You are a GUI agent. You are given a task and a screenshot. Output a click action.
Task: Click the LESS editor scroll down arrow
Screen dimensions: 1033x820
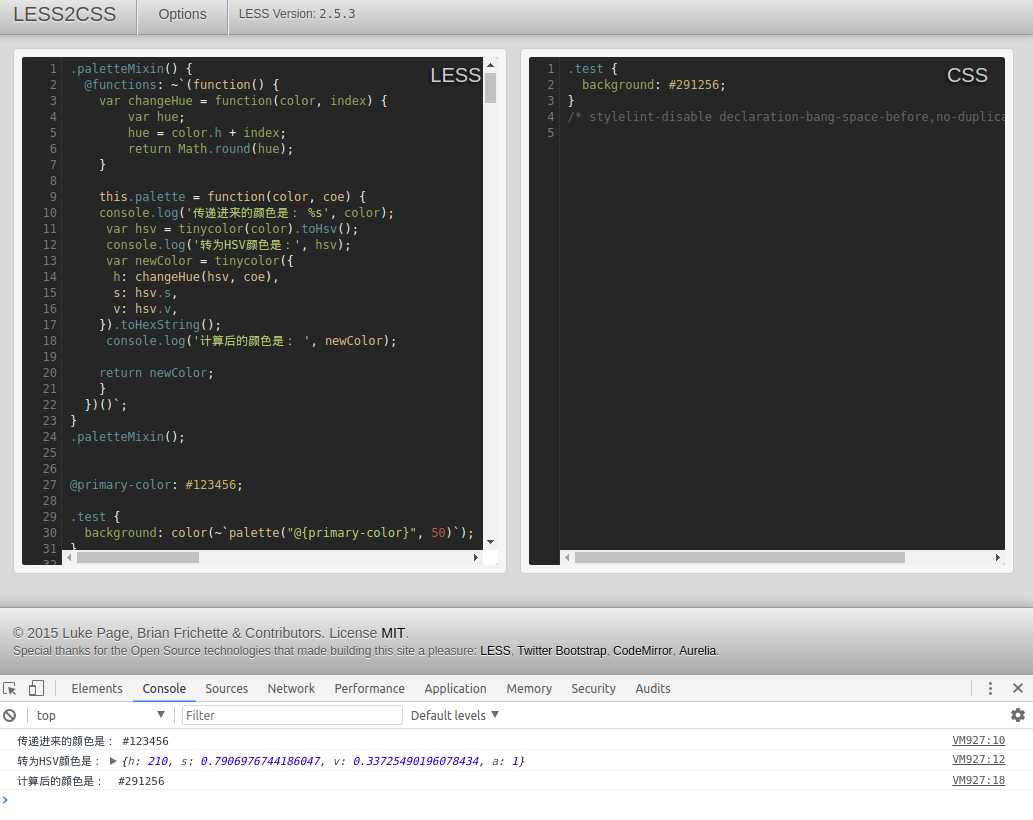pyautogui.click(x=490, y=541)
